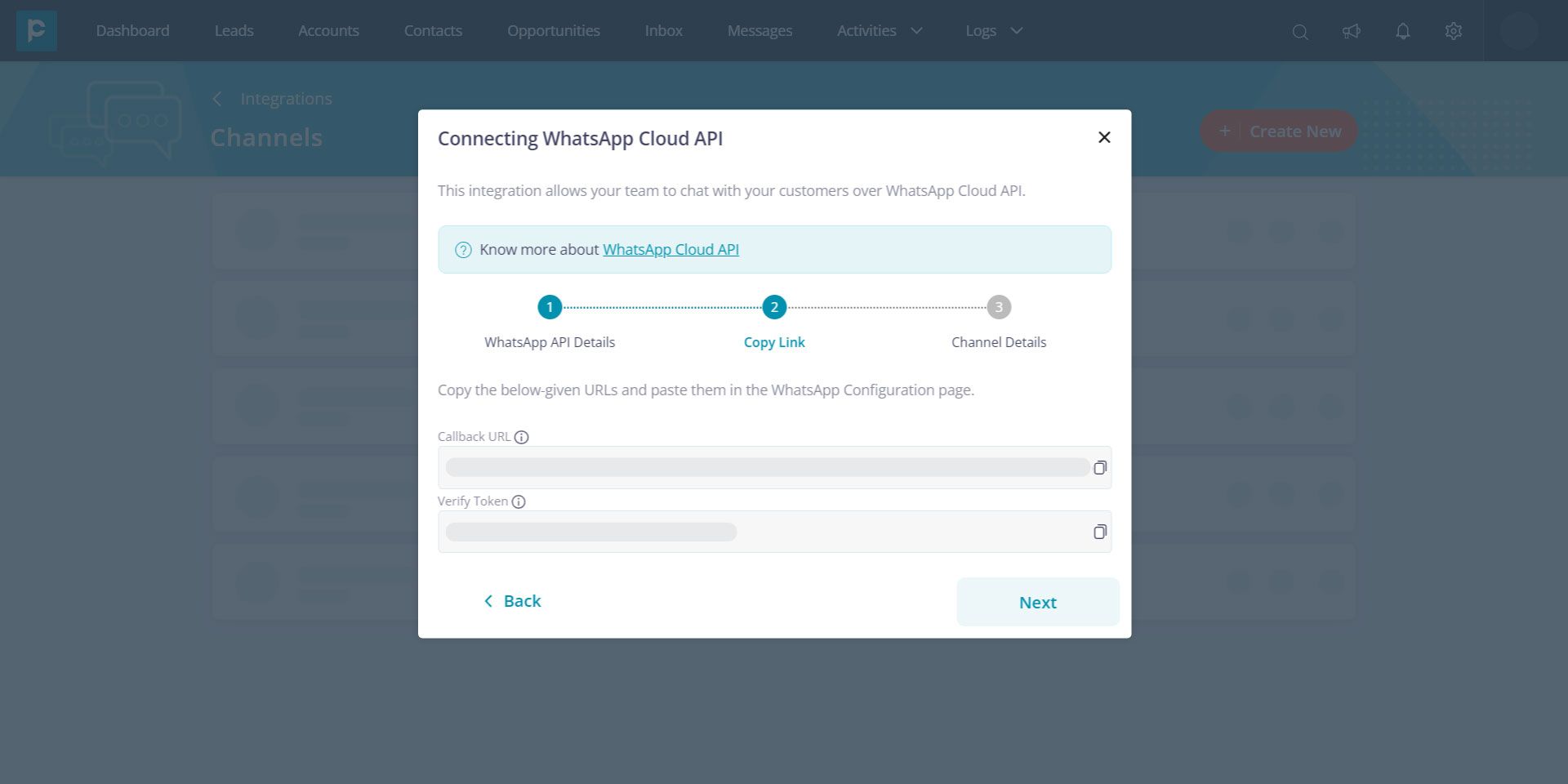Show the Callback URL info tooltip

pos(522,437)
